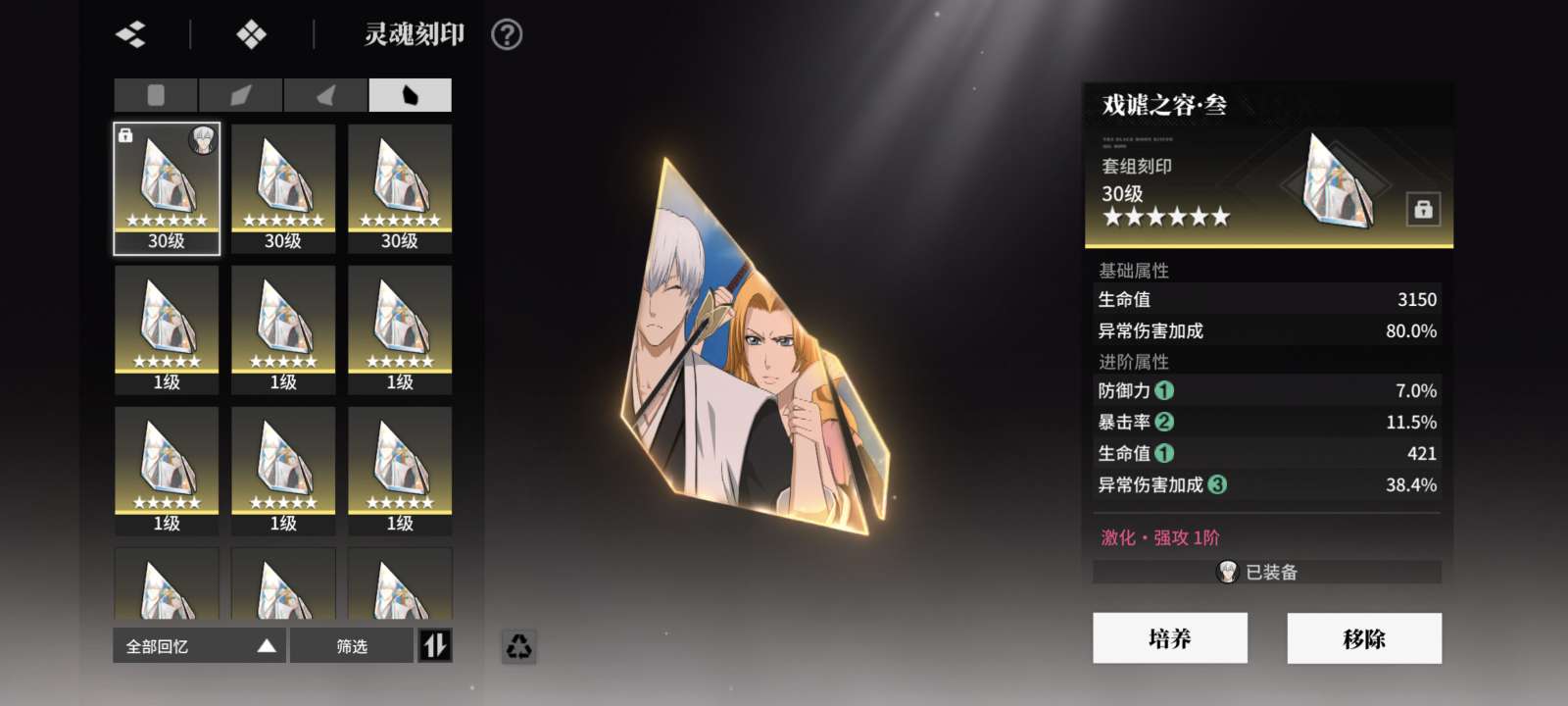Expand the 全部回忆 dropdown
1568x706 pixels.
tap(200, 645)
